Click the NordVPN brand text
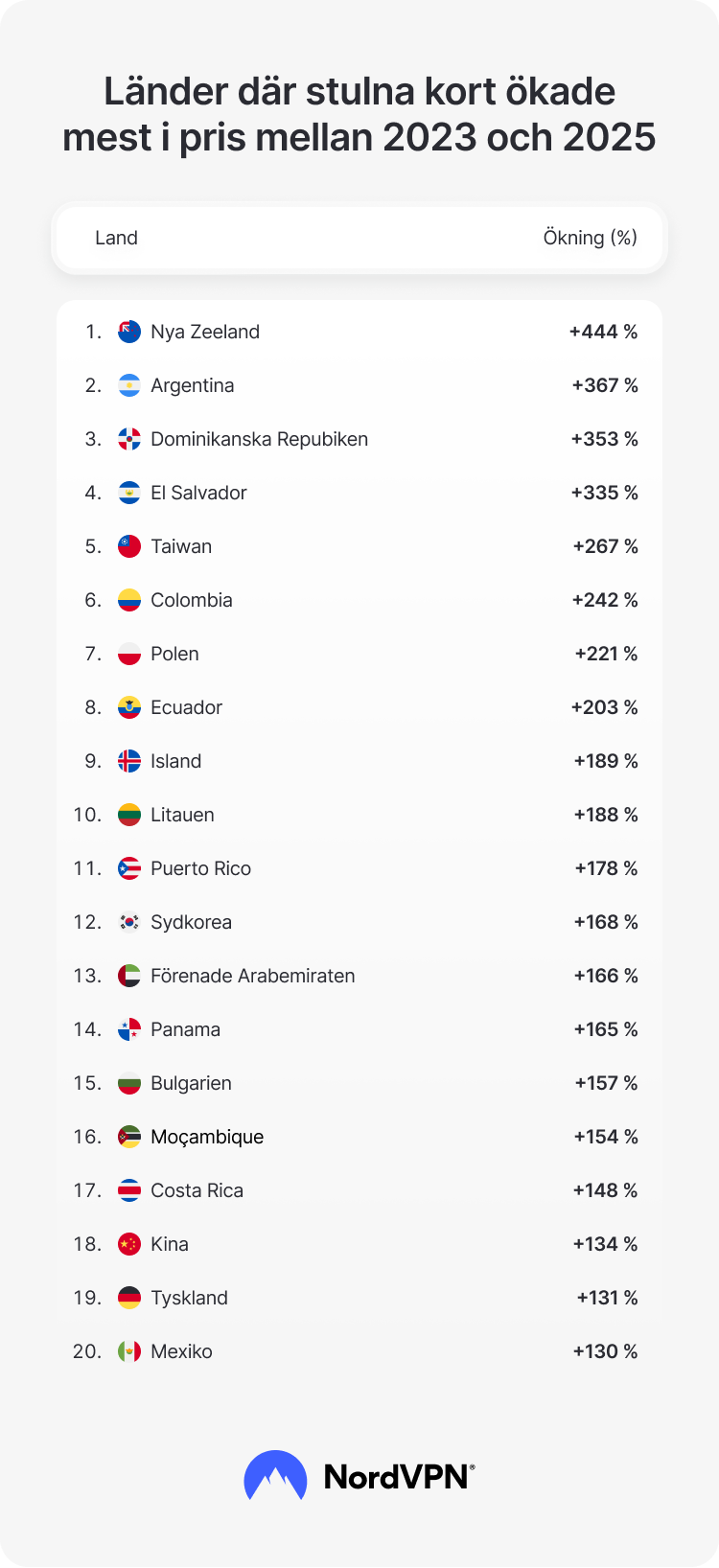This screenshot has width=719, height=1568. [x=399, y=1477]
